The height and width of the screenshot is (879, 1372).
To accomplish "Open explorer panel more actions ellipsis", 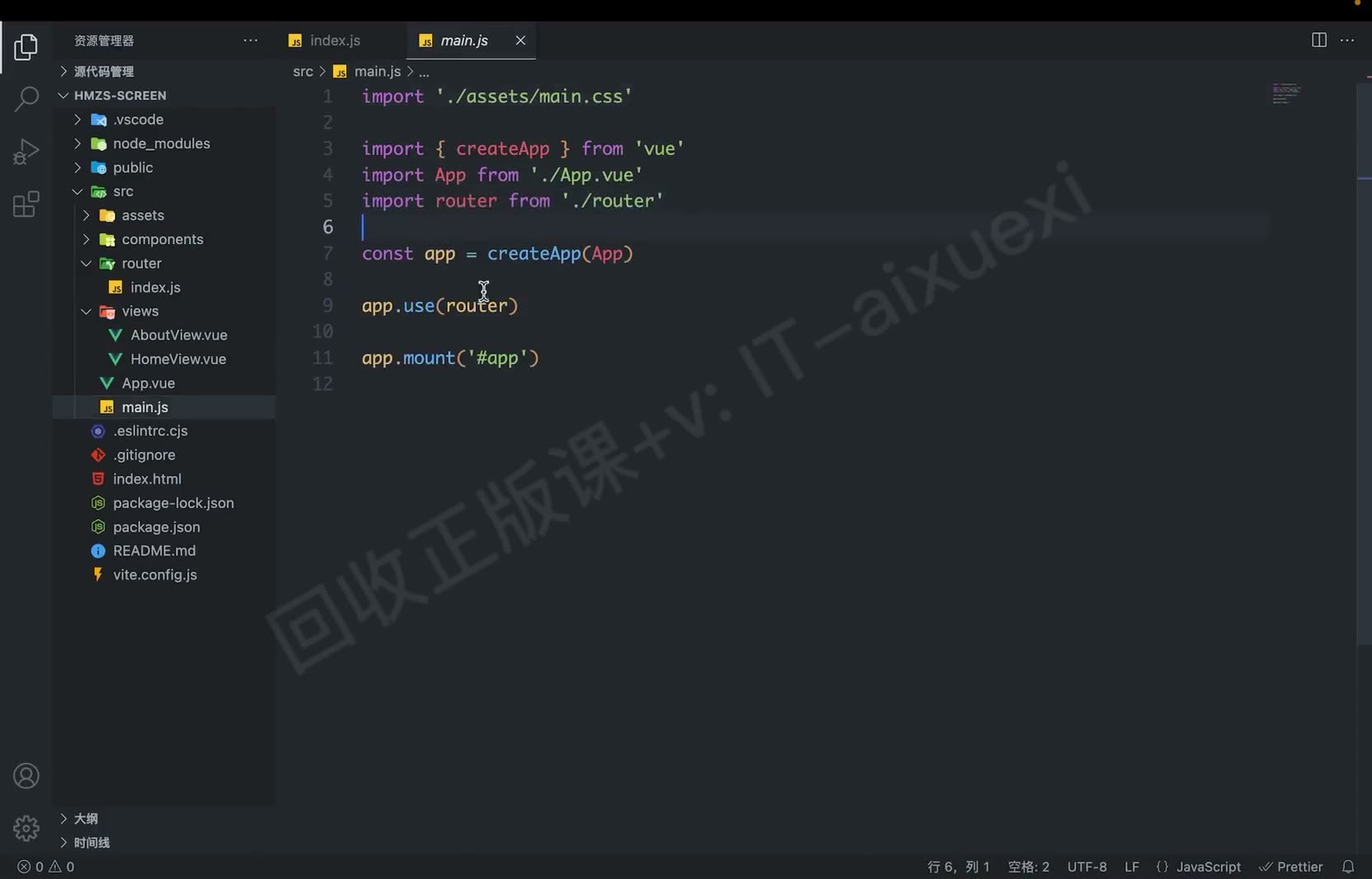I will pyautogui.click(x=251, y=40).
